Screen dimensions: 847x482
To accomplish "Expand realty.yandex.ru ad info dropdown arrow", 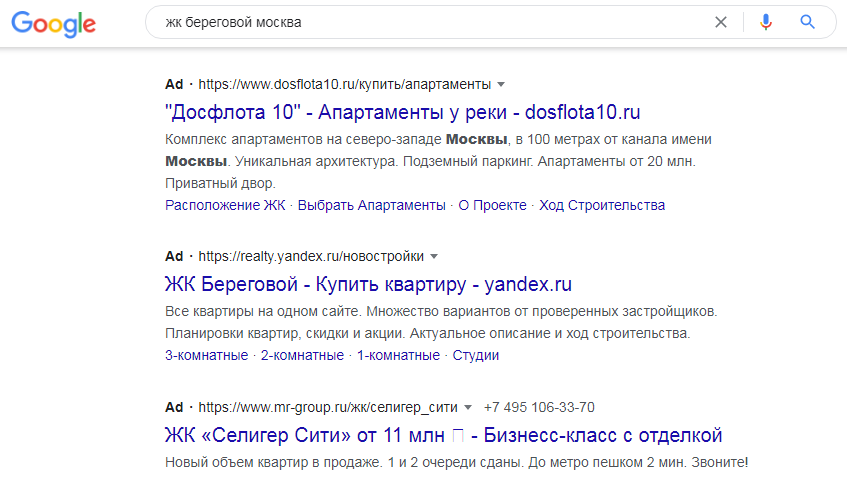I will pos(434,255).
